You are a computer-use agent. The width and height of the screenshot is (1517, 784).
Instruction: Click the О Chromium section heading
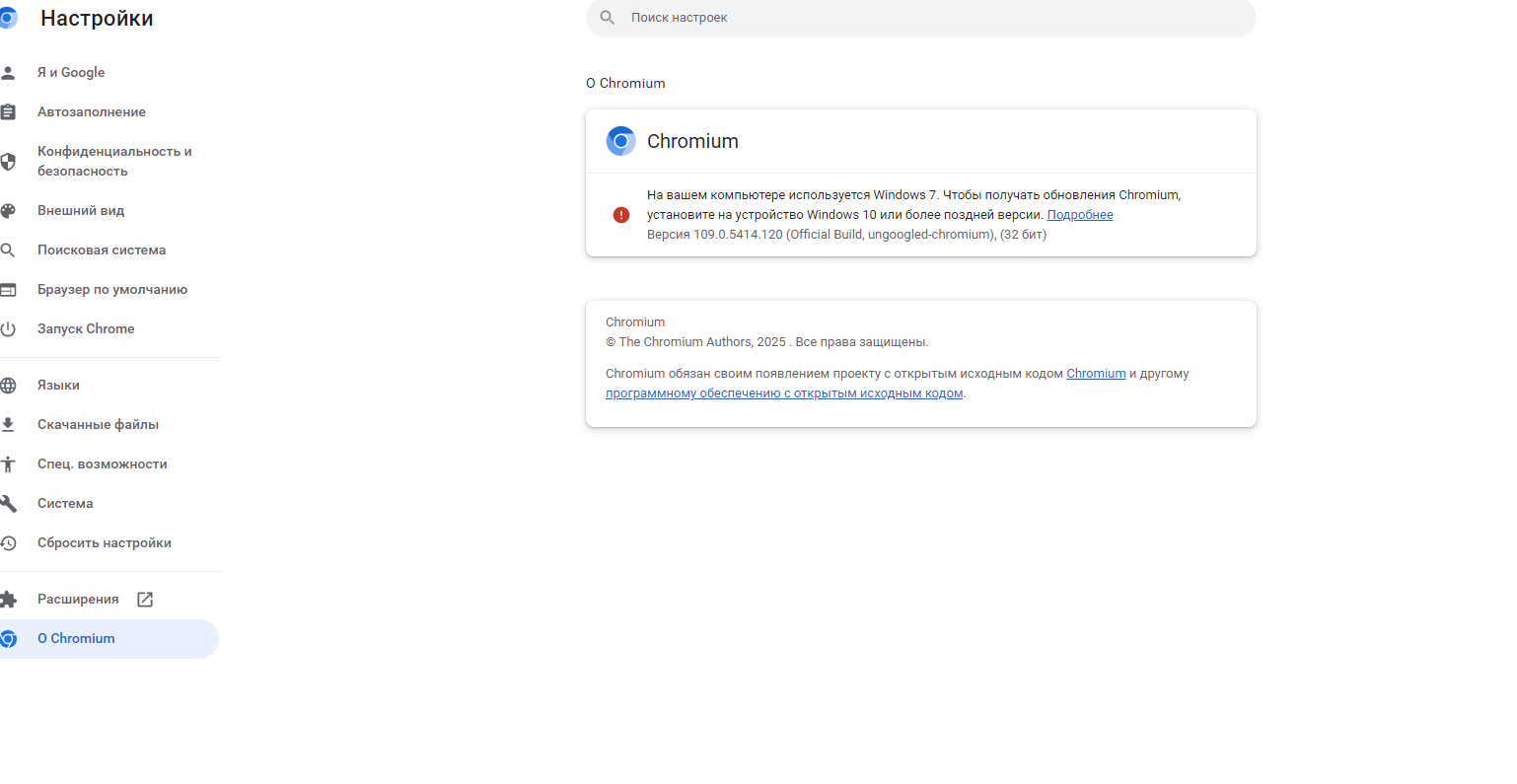(x=625, y=83)
